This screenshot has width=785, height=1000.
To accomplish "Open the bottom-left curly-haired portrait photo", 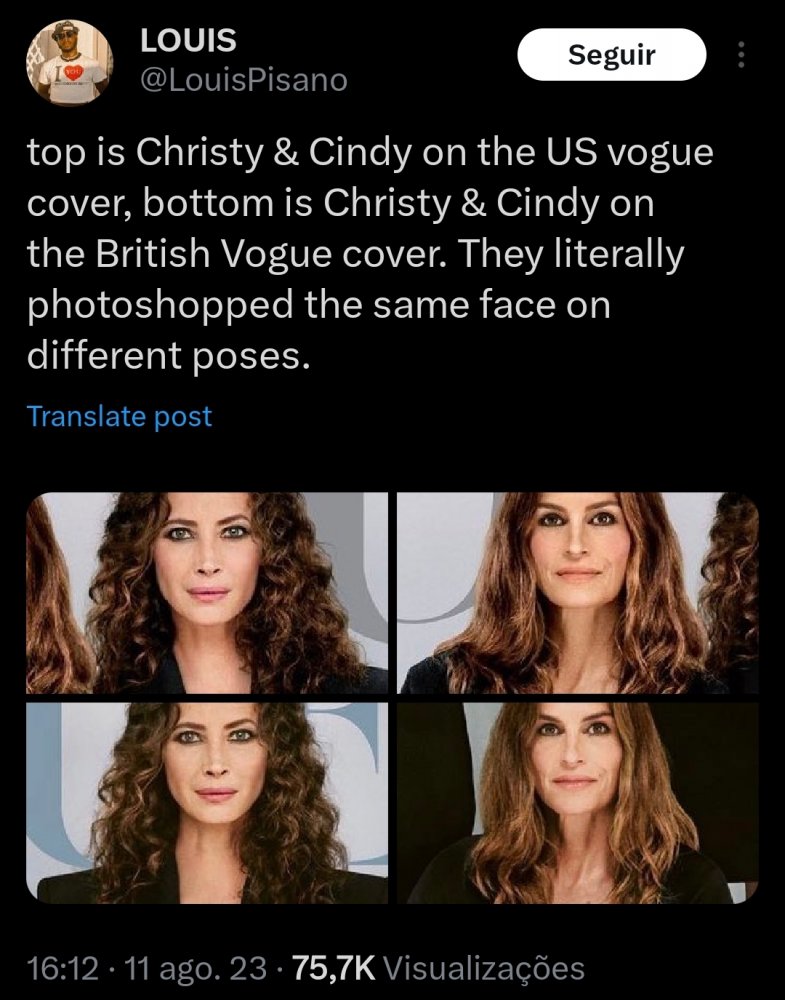I will [207, 803].
